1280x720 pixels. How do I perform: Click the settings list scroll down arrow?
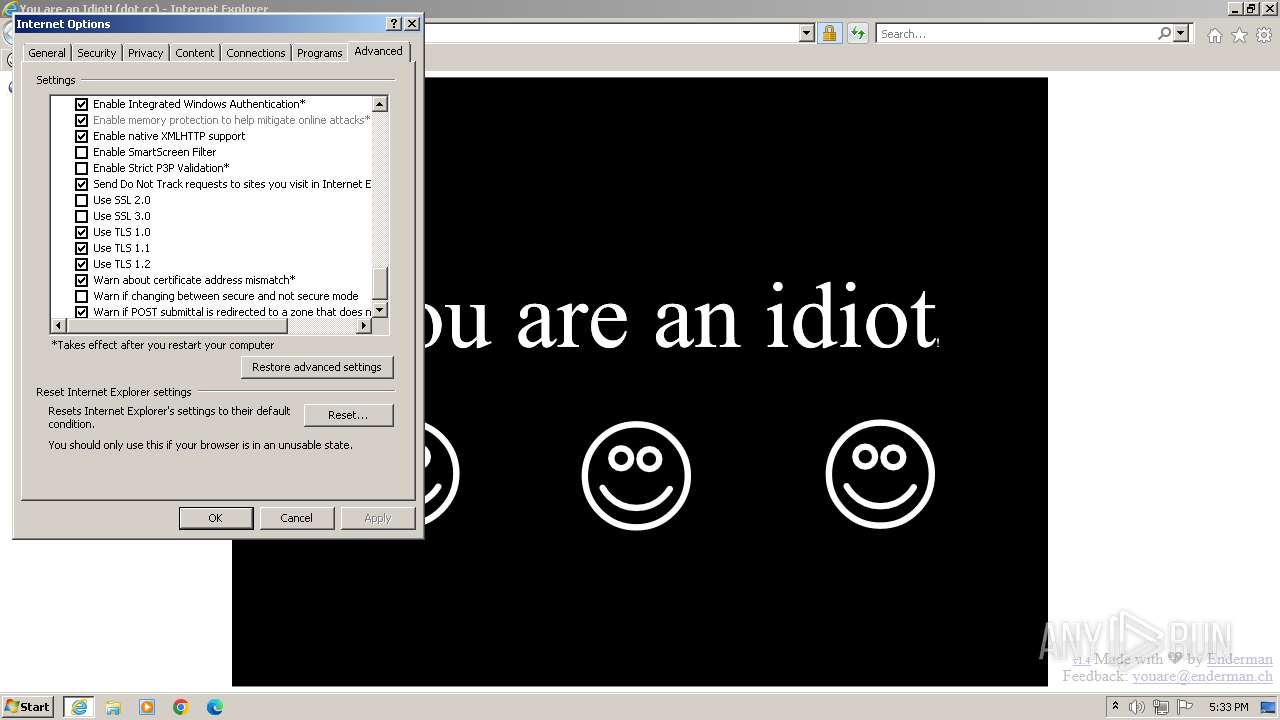point(380,311)
